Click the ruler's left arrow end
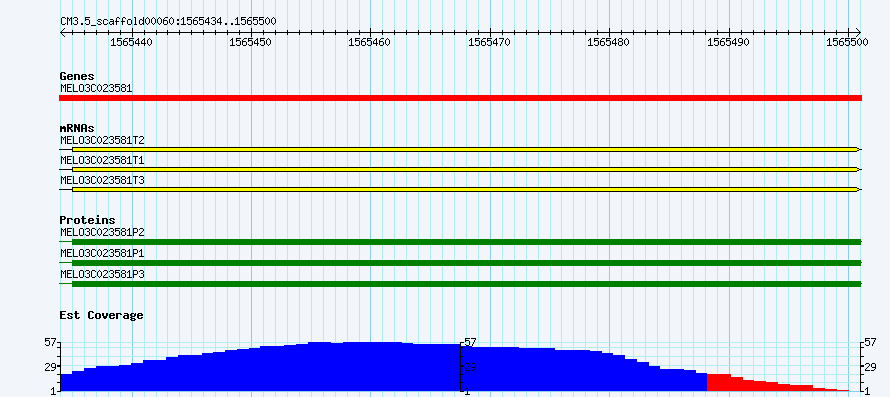890x397 pixels. click(x=63, y=32)
